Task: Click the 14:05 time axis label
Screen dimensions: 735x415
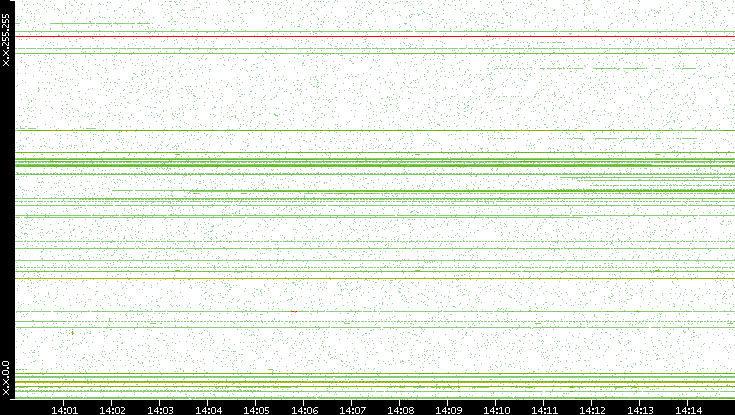Action: 256,410
